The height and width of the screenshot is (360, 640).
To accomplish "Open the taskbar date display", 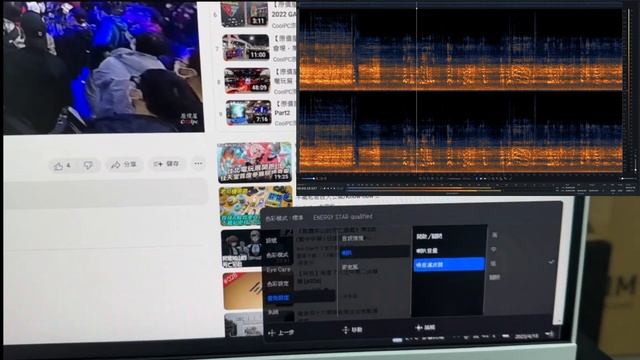I will pos(527,336).
